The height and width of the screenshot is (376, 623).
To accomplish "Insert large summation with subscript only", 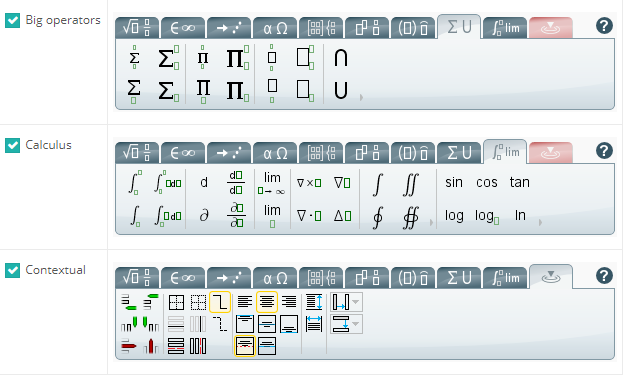I will pos(168,91).
